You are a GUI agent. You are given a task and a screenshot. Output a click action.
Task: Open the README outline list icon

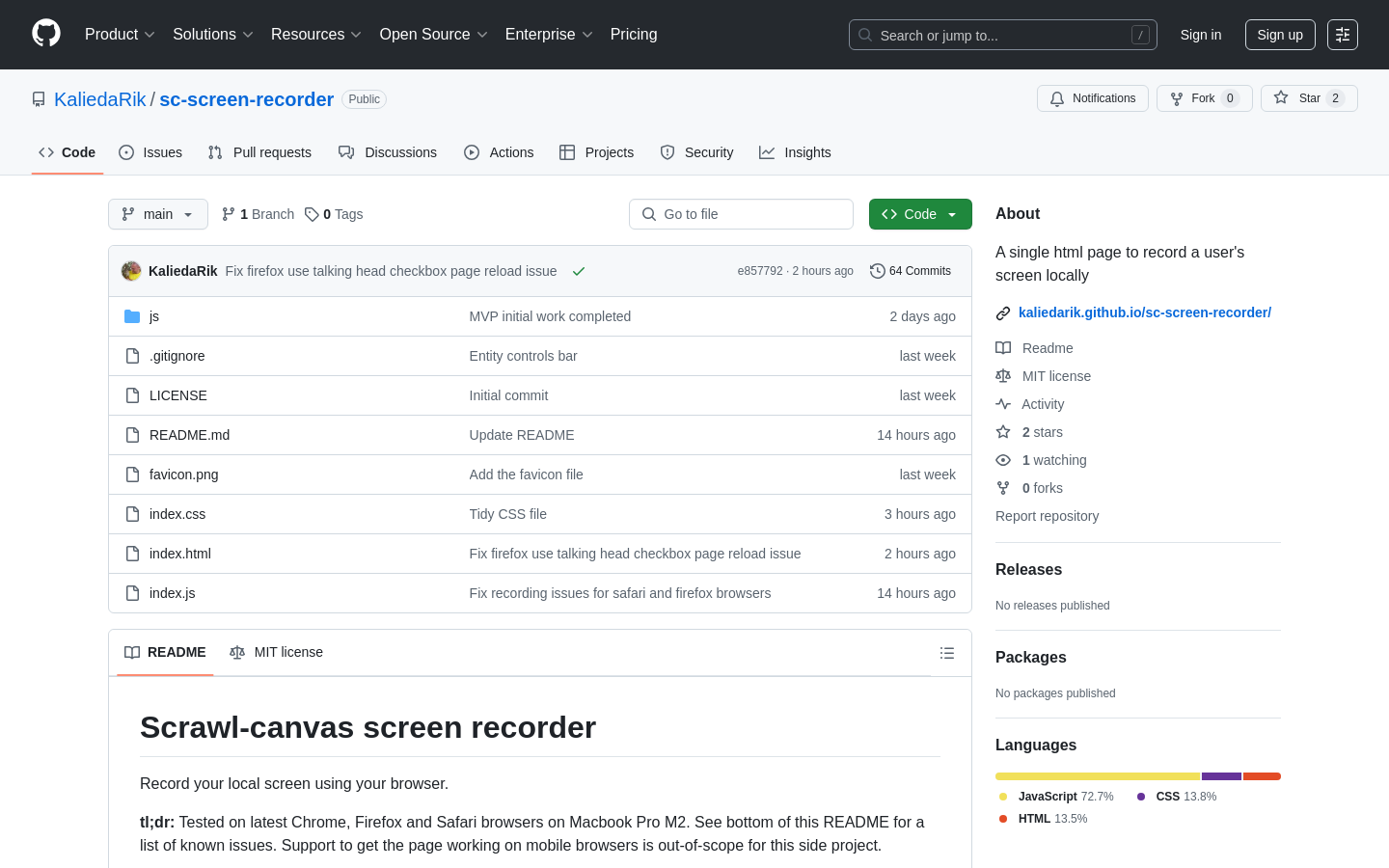pyautogui.click(x=947, y=653)
